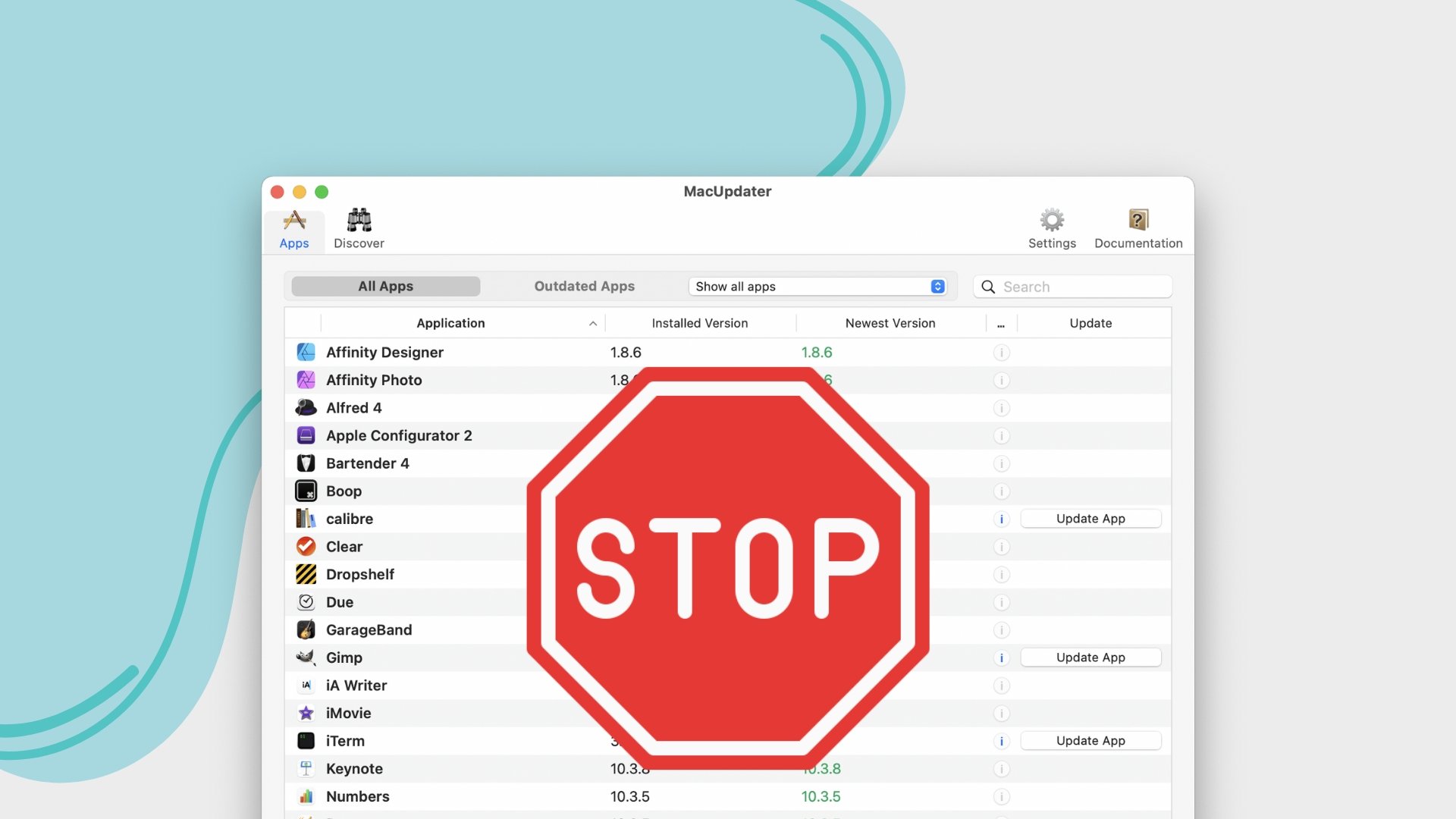This screenshot has width=1456, height=819.
Task: Update the calibre app
Action: point(1090,519)
